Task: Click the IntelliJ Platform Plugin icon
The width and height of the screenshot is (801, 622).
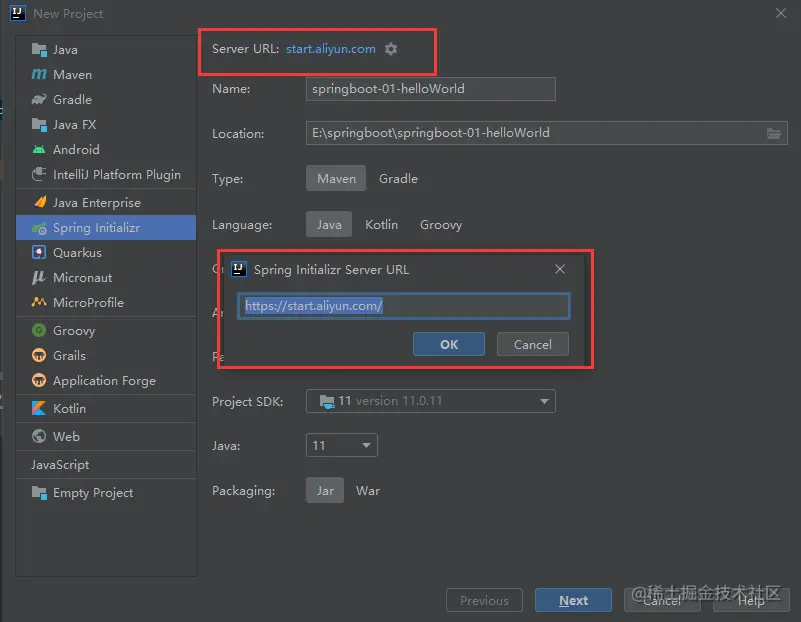Action: pyautogui.click(x=39, y=174)
